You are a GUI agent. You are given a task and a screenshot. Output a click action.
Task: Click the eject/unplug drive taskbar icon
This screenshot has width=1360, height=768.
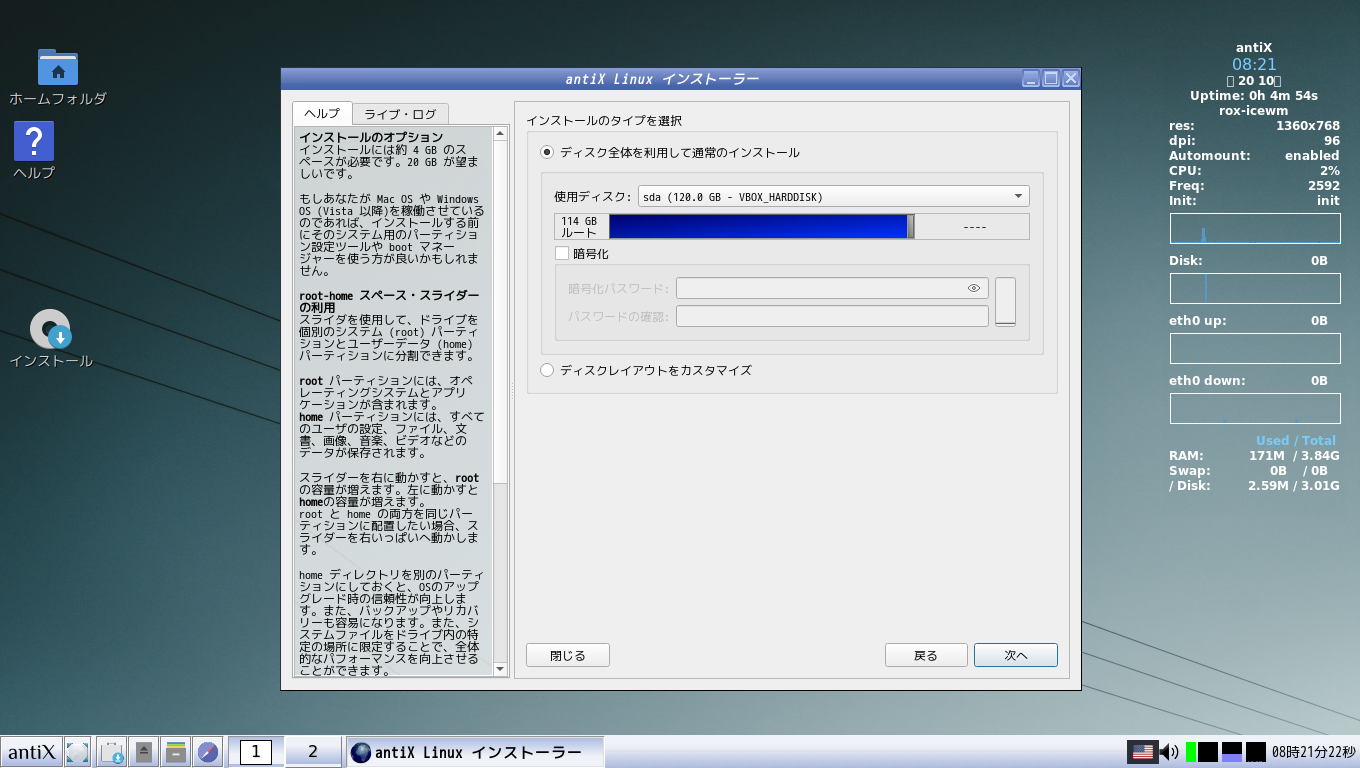coord(144,752)
